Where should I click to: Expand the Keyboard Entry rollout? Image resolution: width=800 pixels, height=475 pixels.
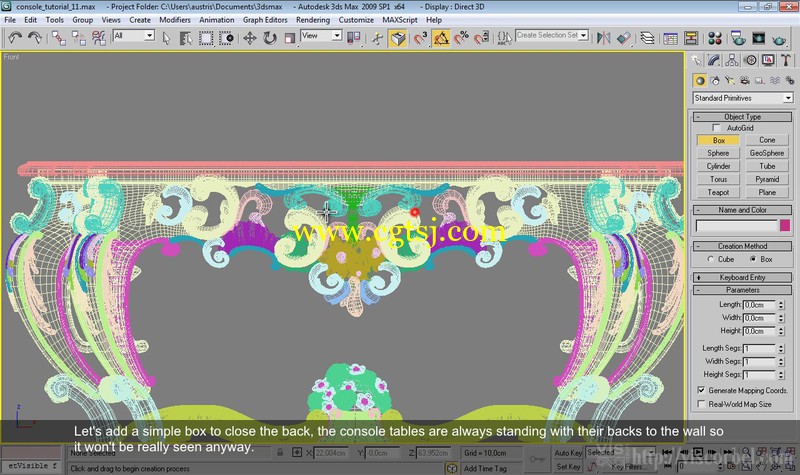[742, 278]
